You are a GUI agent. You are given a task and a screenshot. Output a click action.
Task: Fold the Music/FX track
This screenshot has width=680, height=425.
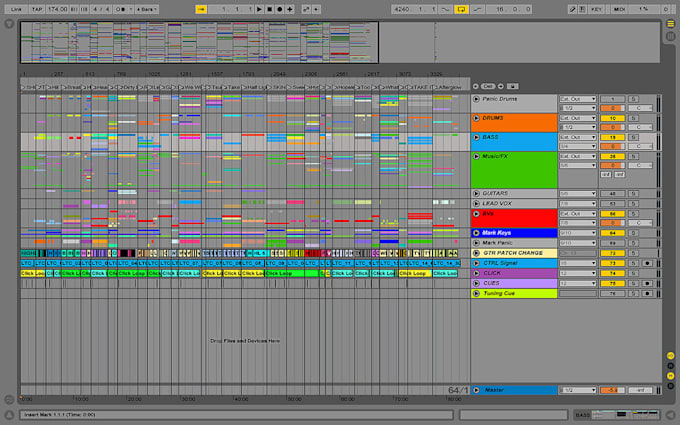tap(476, 157)
